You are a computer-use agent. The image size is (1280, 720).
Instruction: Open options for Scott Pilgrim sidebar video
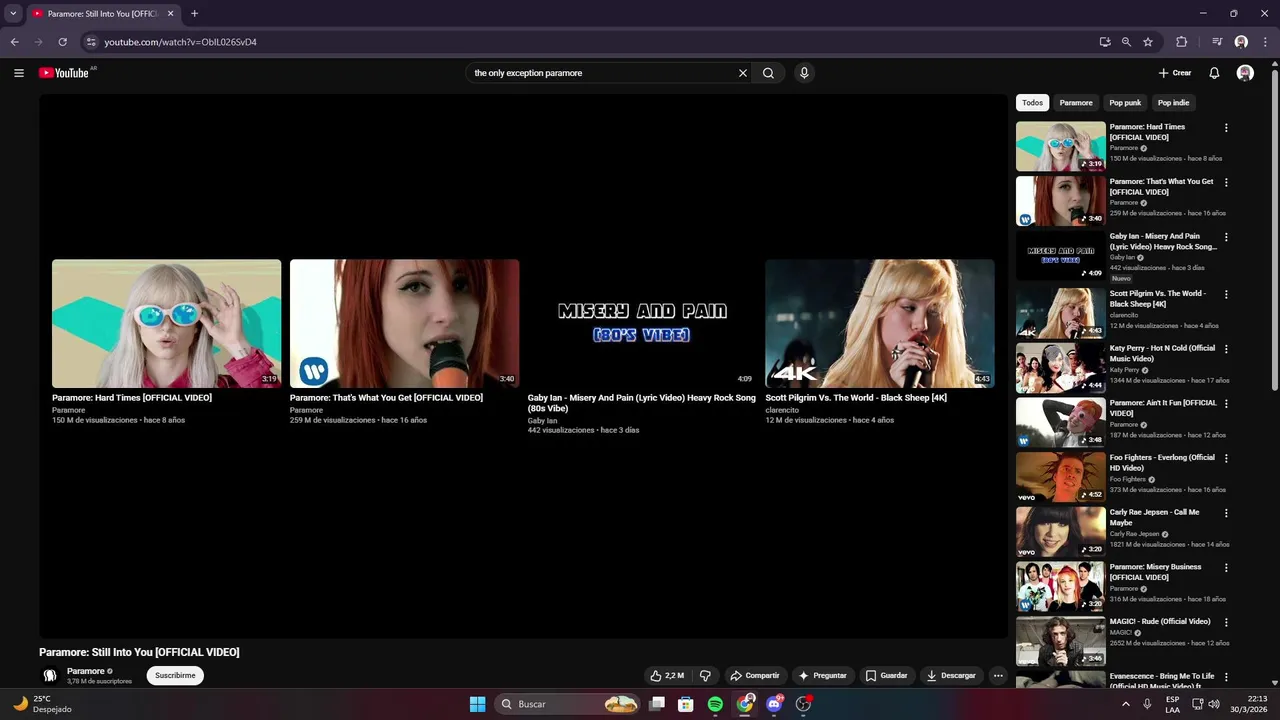[x=1226, y=295]
